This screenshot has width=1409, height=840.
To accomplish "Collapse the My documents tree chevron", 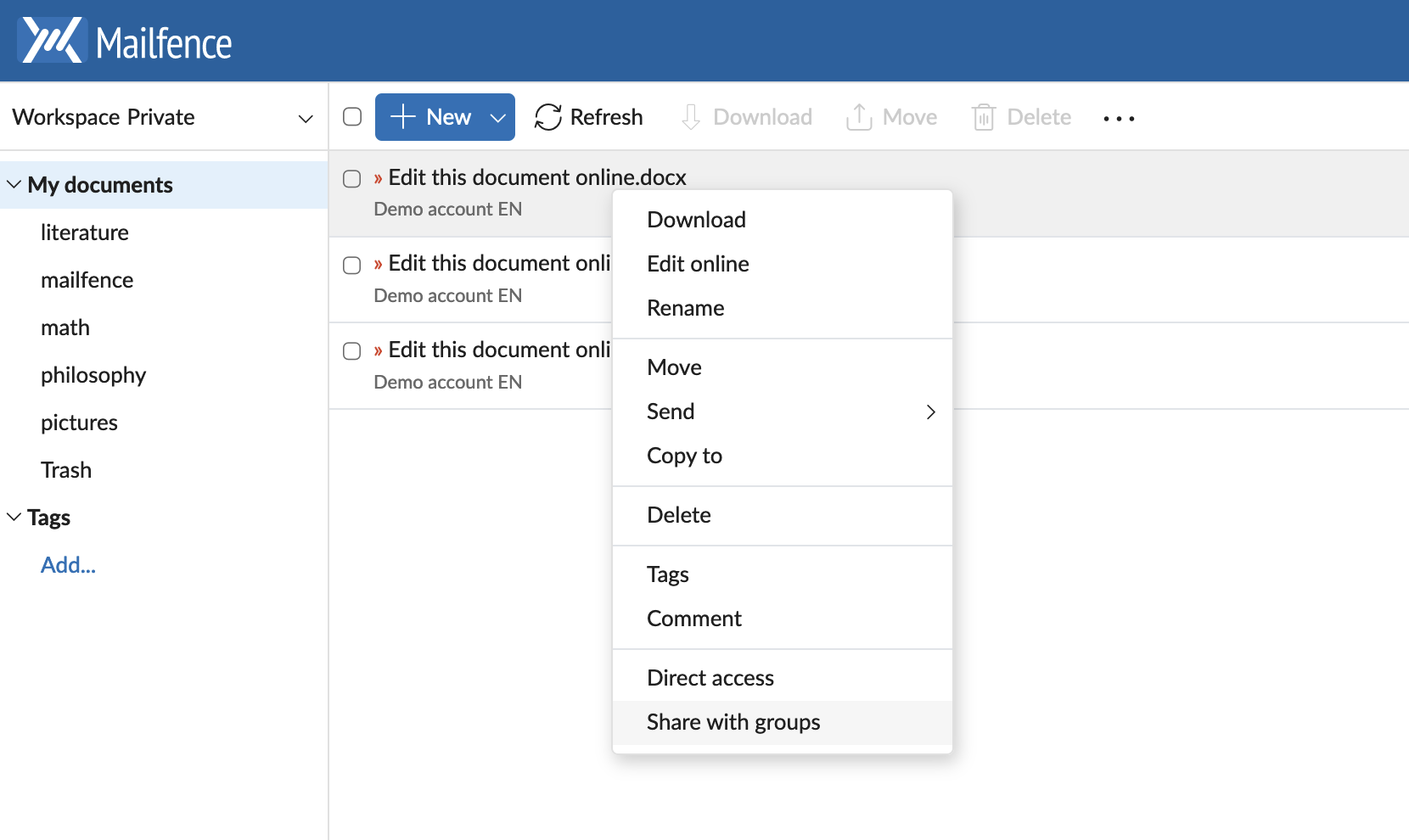I will [14, 184].
